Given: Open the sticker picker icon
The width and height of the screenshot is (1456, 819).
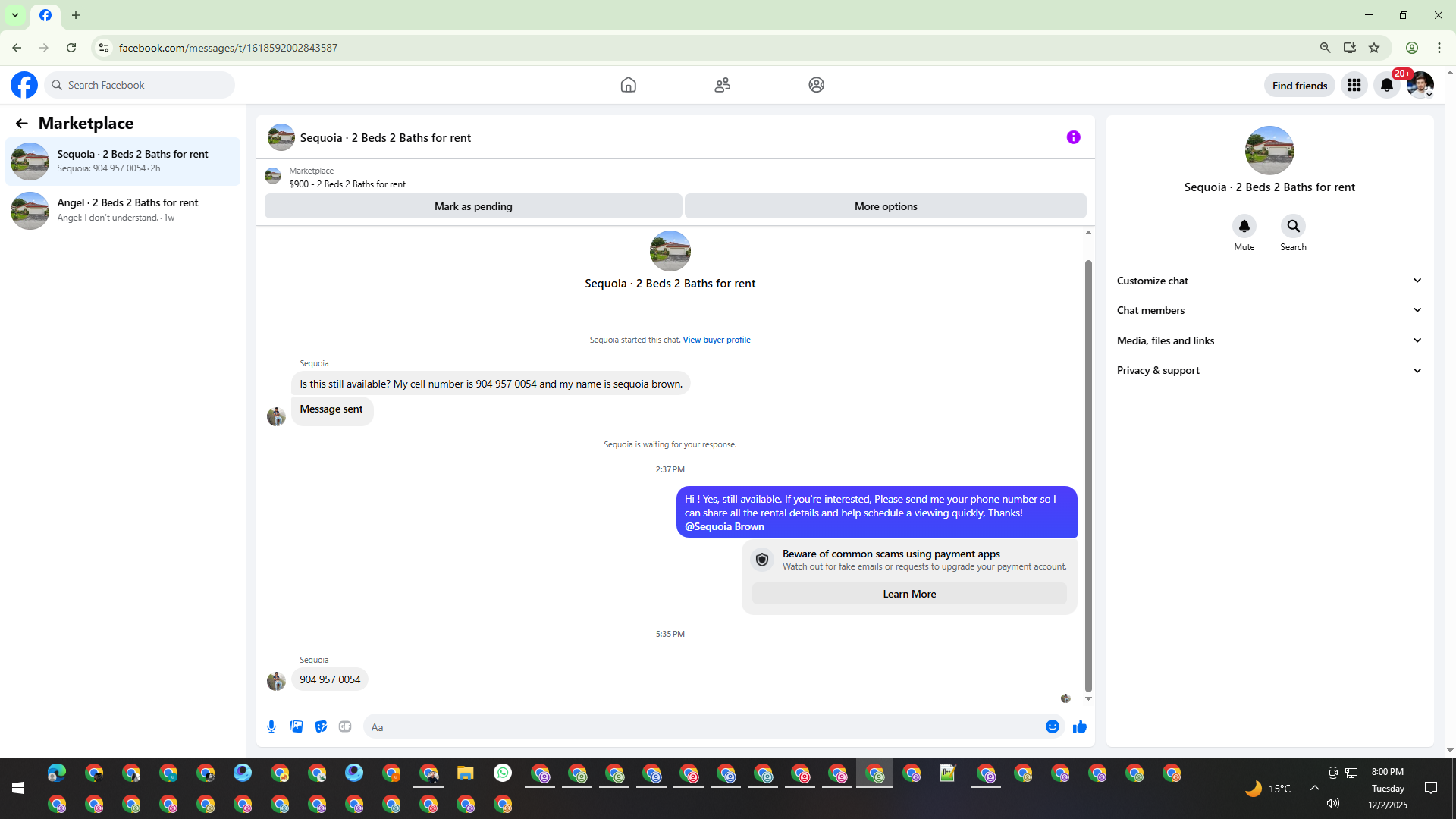Looking at the screenshot, I should tap(321, 726).
